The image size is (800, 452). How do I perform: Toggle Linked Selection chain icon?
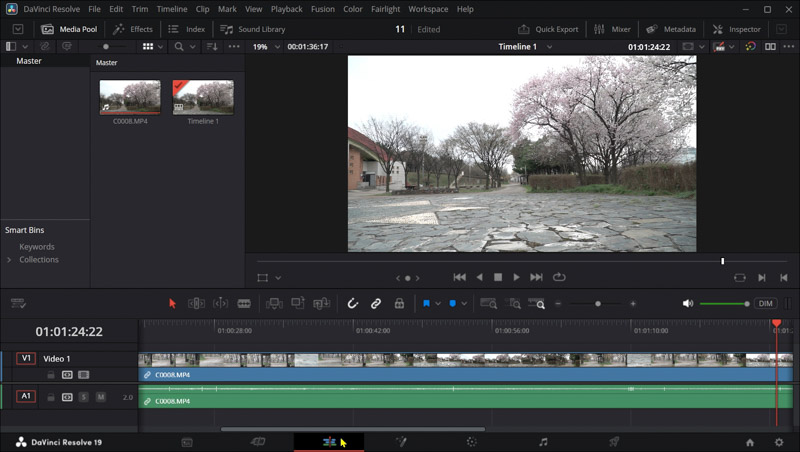click(376, 304)
